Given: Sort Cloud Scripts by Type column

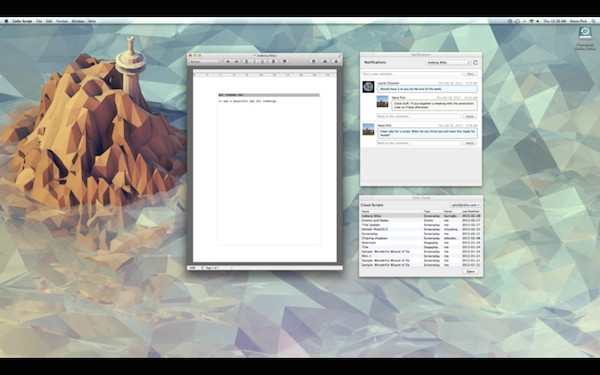Looking at the screenshot, I should pyautogui.click(x=434, y=211).
